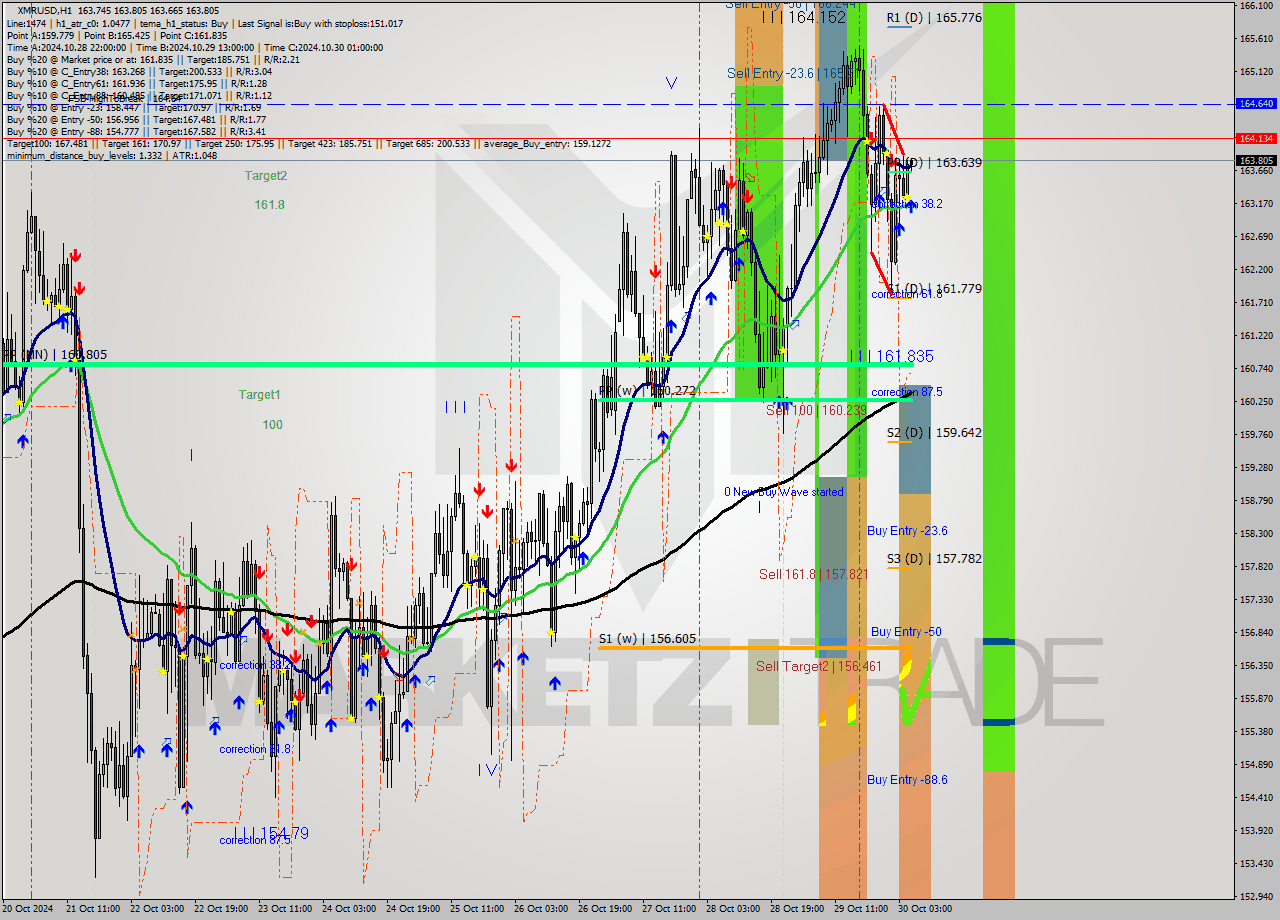Select the Buy Entry -23.6 label
Image resolution: width=1280 pixels, height=920 pixels.
tap(907, 531)
